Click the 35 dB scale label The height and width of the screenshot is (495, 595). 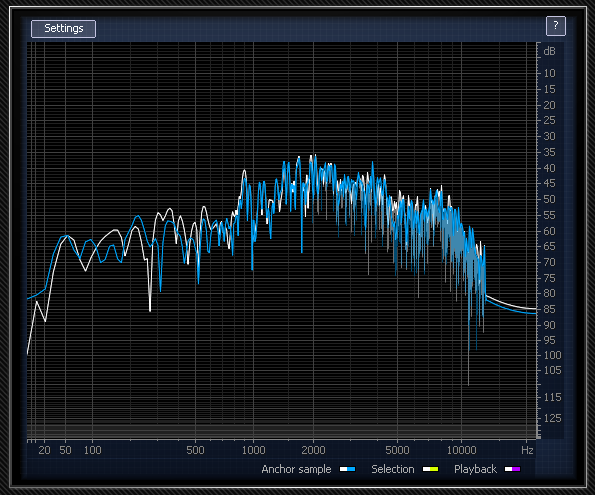[x=549, y=152]
